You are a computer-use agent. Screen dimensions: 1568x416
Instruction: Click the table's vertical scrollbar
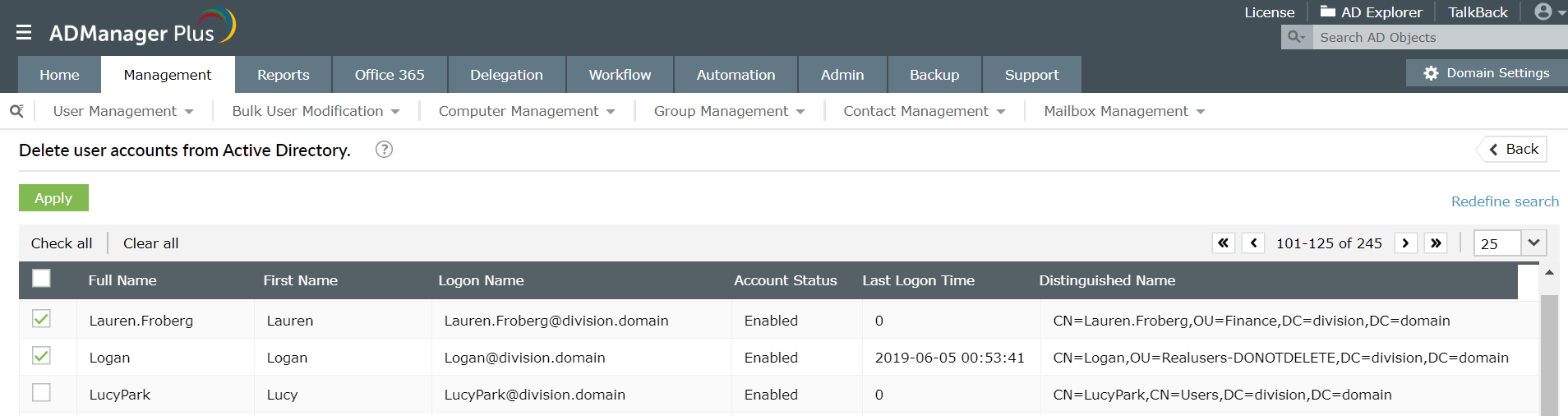tap(1549, 354)
